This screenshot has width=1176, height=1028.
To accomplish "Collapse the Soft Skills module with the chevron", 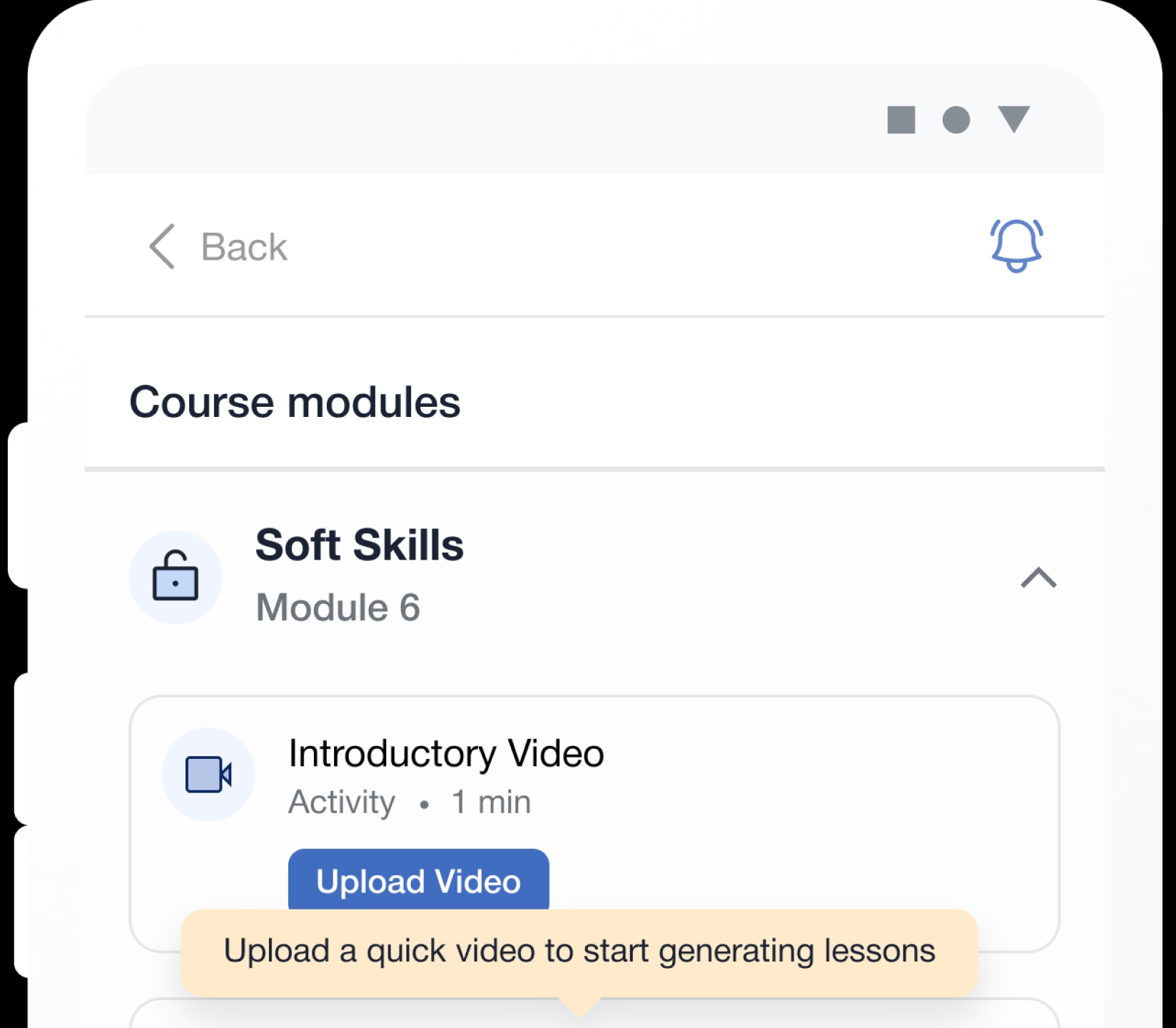I will click(x=1038, y=577).
